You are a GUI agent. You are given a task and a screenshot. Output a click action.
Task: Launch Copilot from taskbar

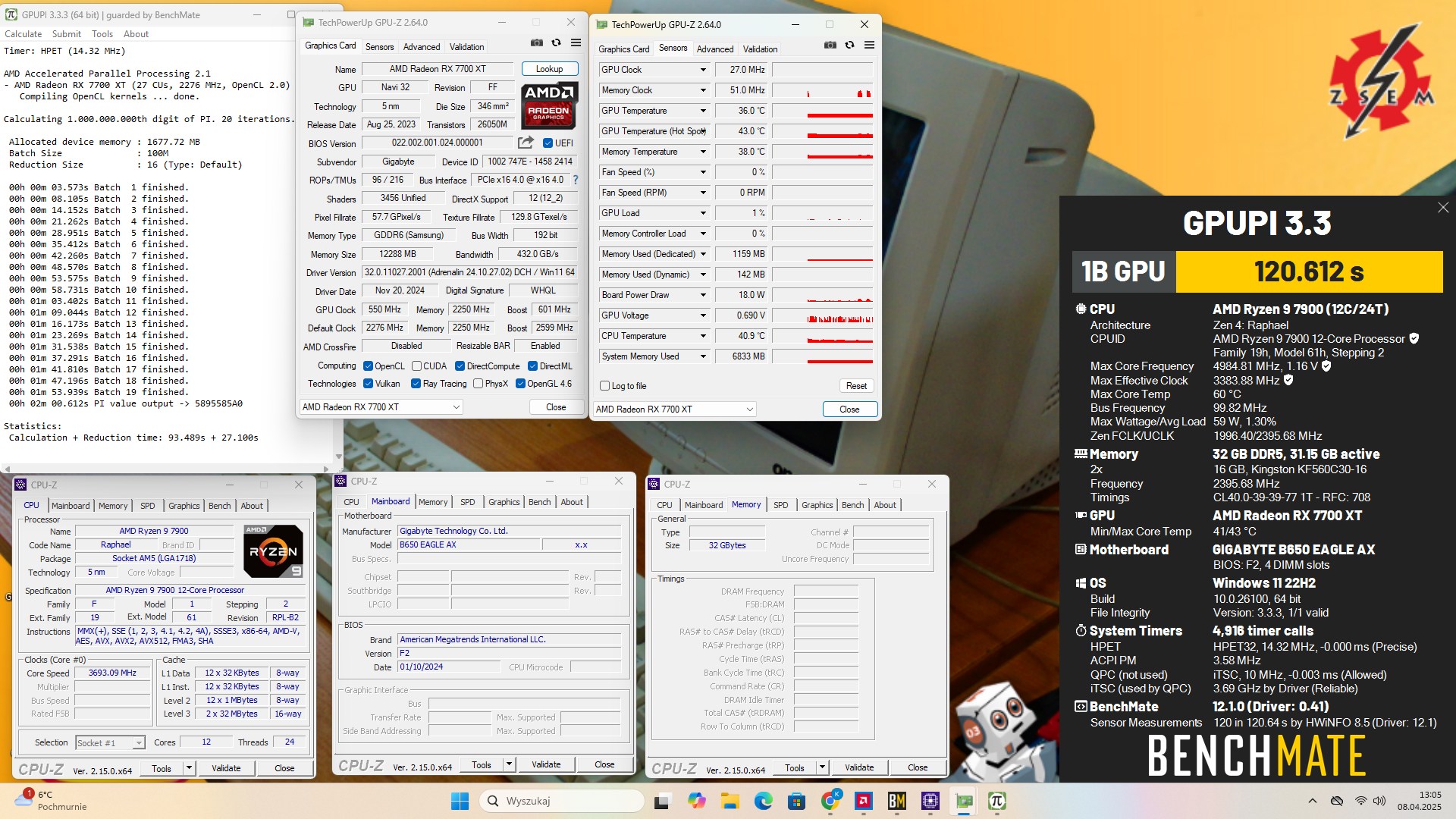pyautogui.click(x=696, y=801)
